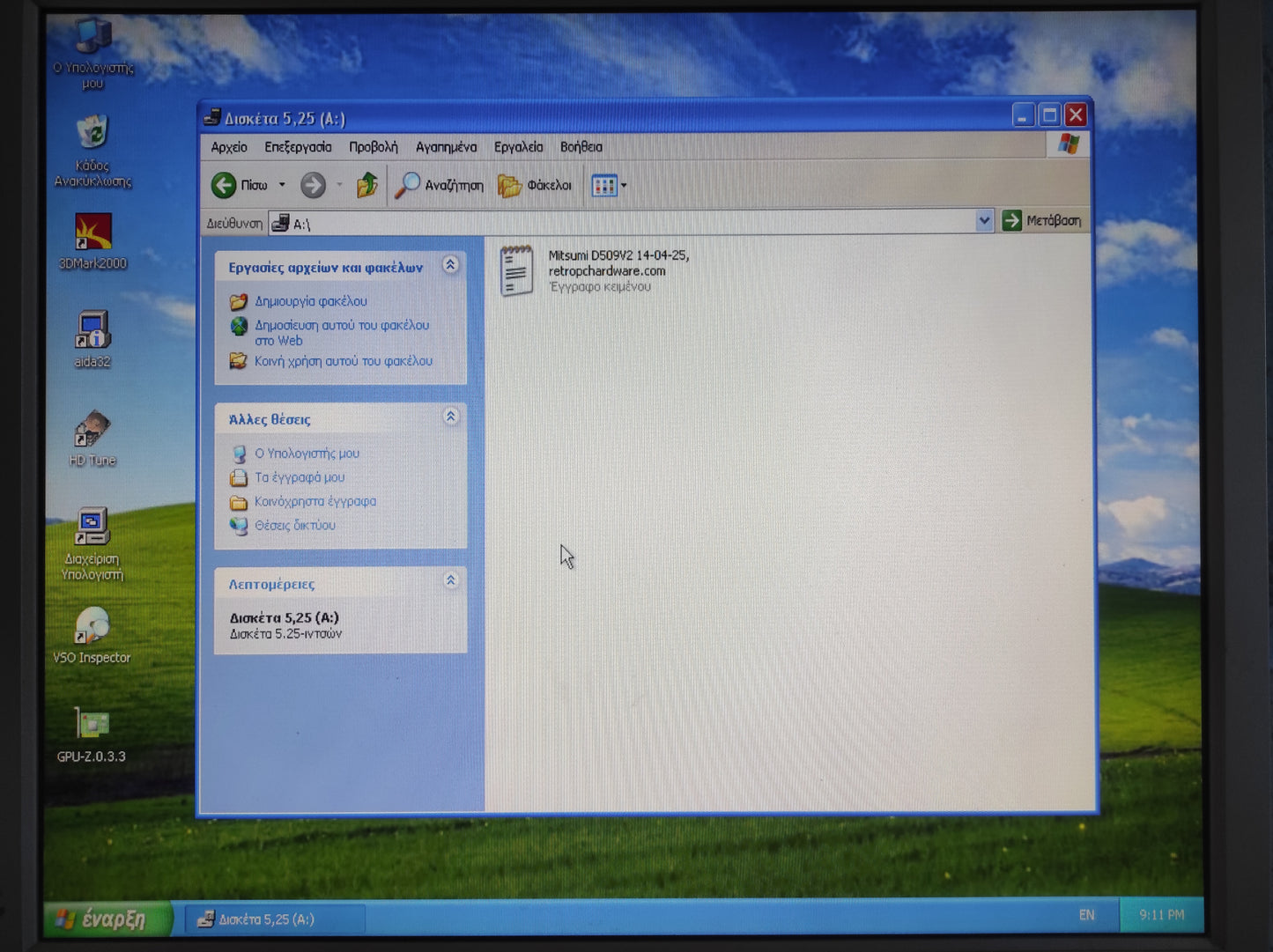Toggle the Folders pane toolbar button
The image size is (1273, 952).
point(535,185)
